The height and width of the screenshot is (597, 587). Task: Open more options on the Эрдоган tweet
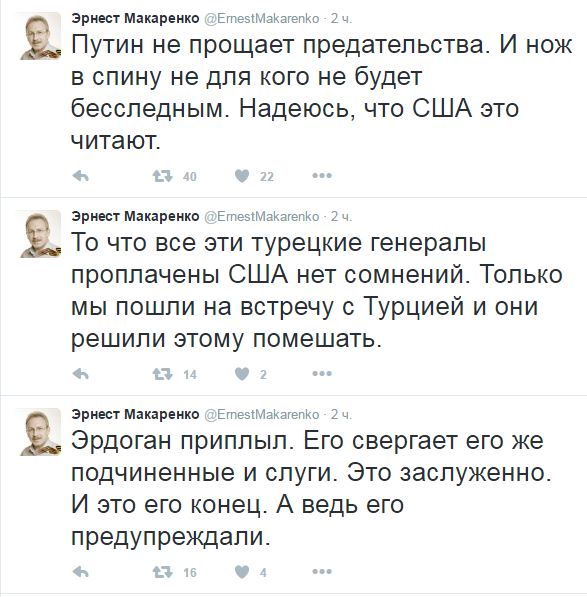[322, 571]
